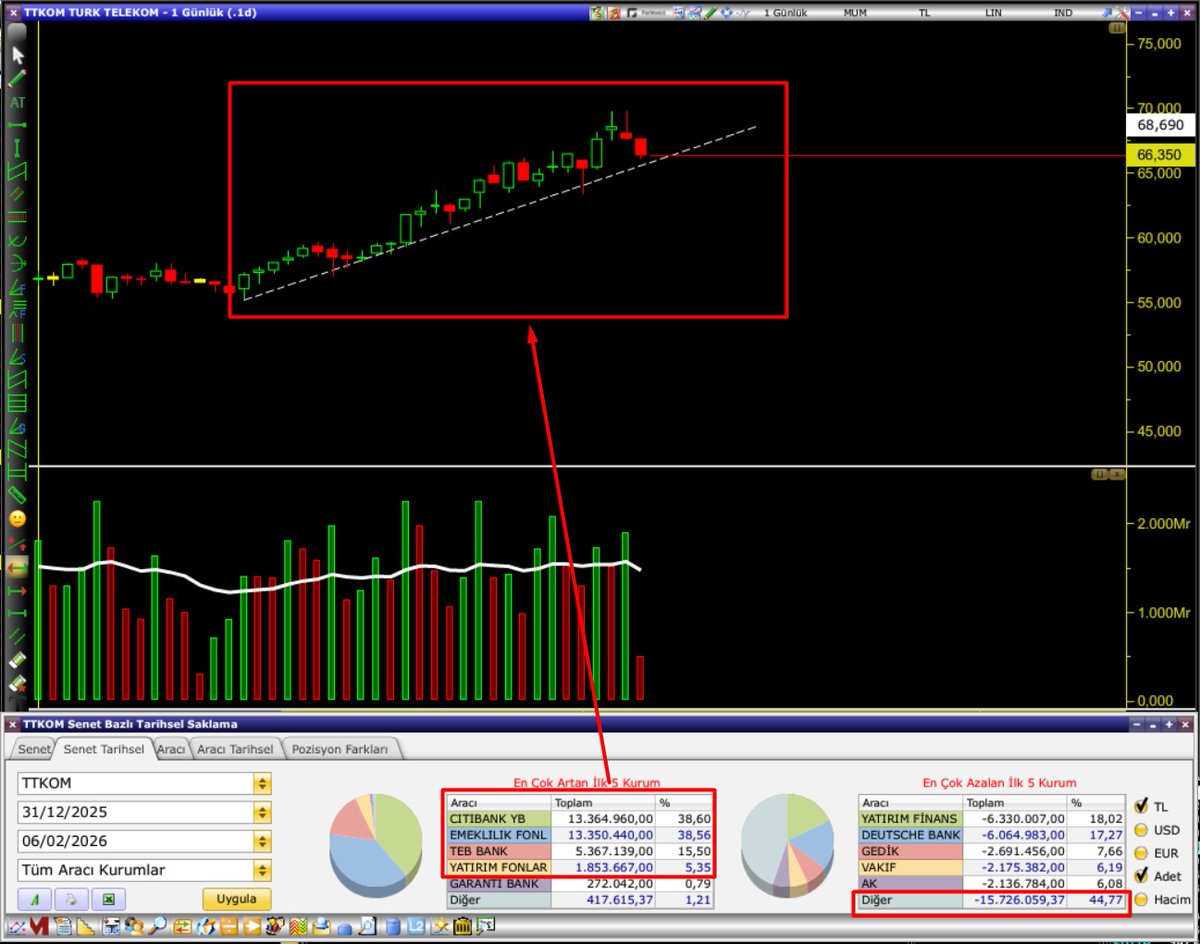Image resolution: width=1200 pixels, height=944 pixels.
Task: Select the USD currency radio option
Action: (x=1141, y=830)
